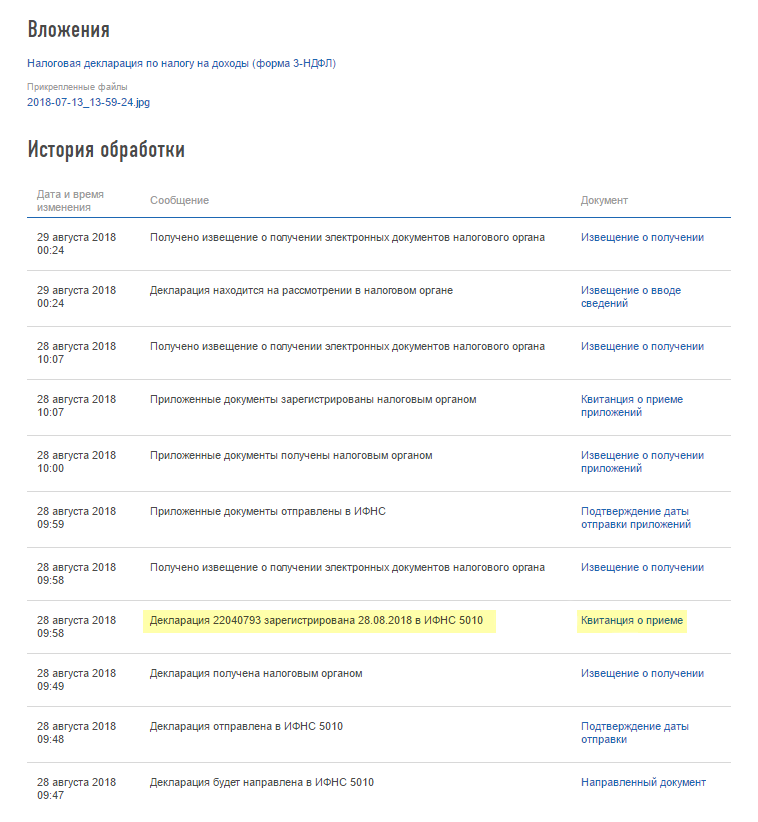Click the date '28 августа 2018 10:00'
The width and height of the screenshot is (758, 822).
[77, 462]
